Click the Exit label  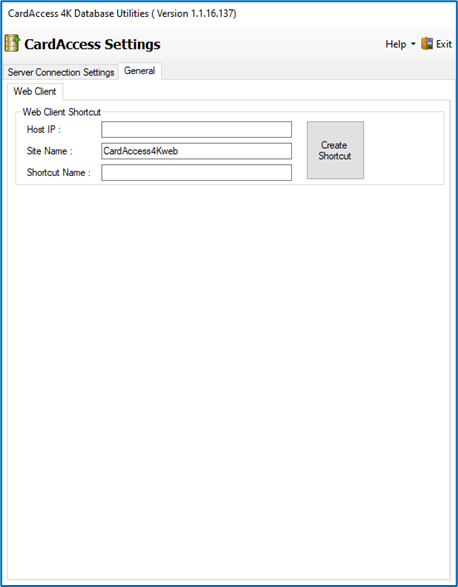point(444,44)
